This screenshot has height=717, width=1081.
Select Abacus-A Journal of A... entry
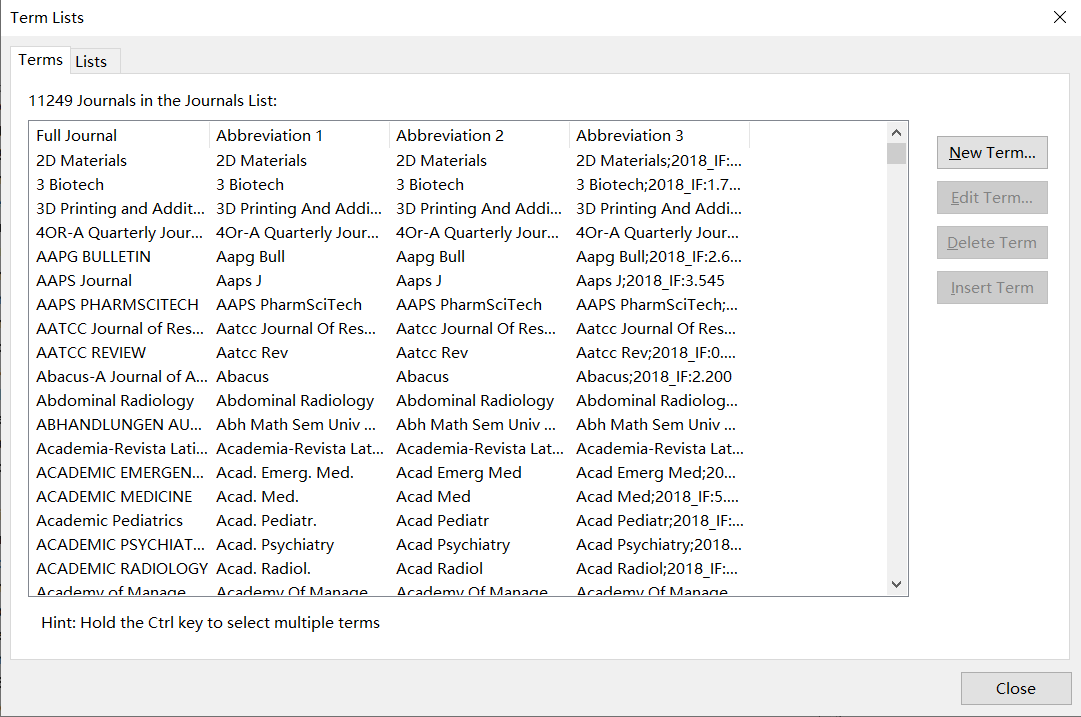click(121, 376)
